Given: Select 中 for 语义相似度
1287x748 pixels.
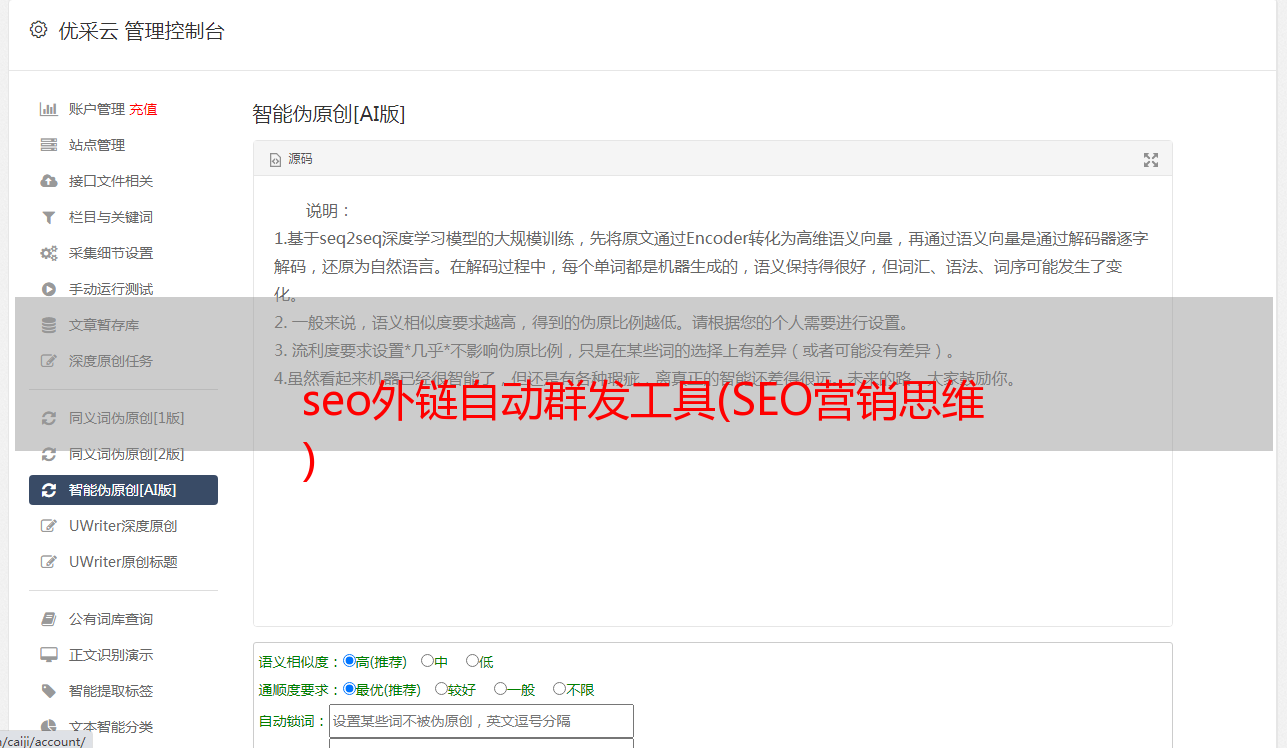Looking at the screenshot, I should coord(427,661).
